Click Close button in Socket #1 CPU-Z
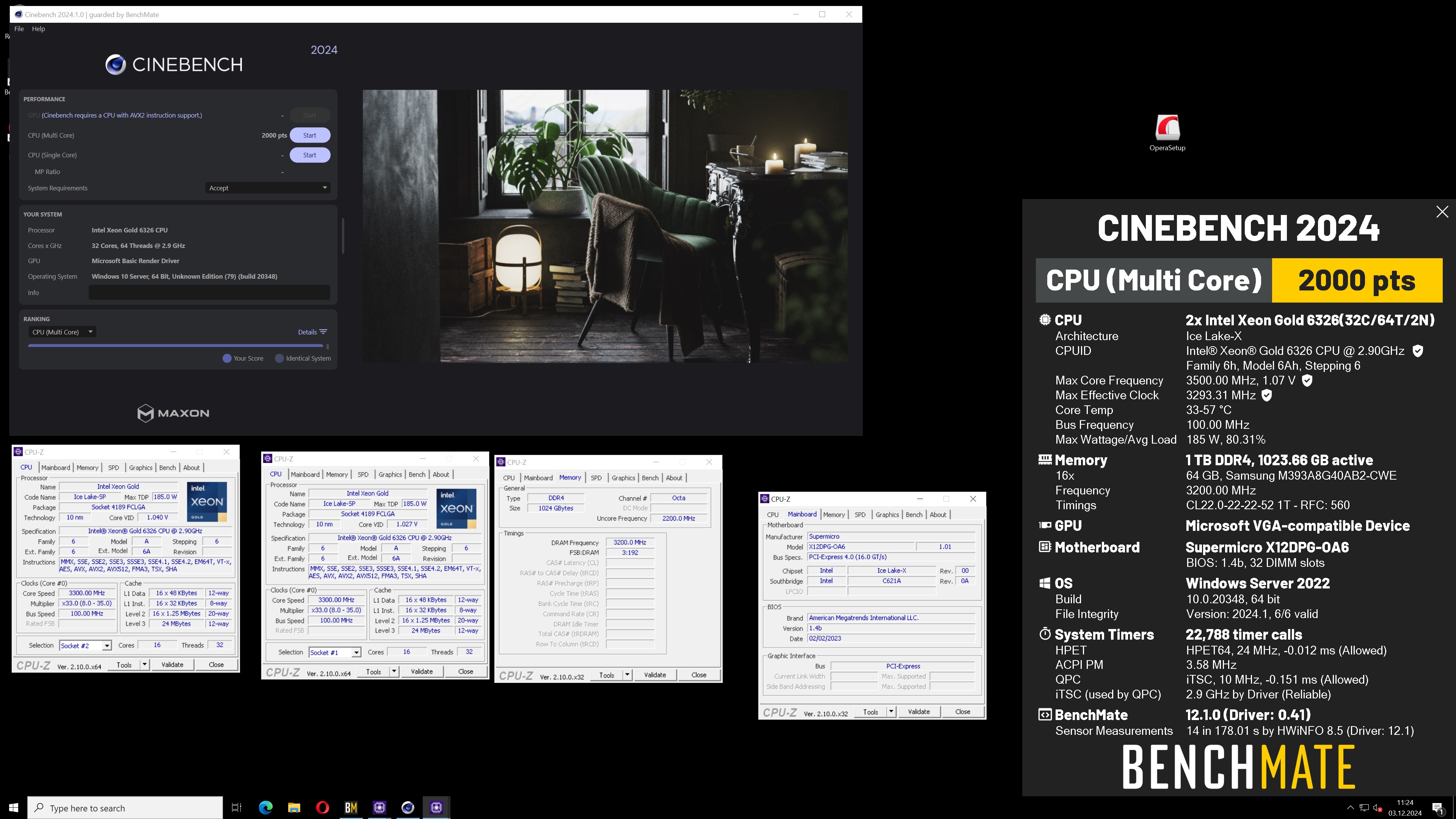1456x819 pixels. click(x=466, y=672)
